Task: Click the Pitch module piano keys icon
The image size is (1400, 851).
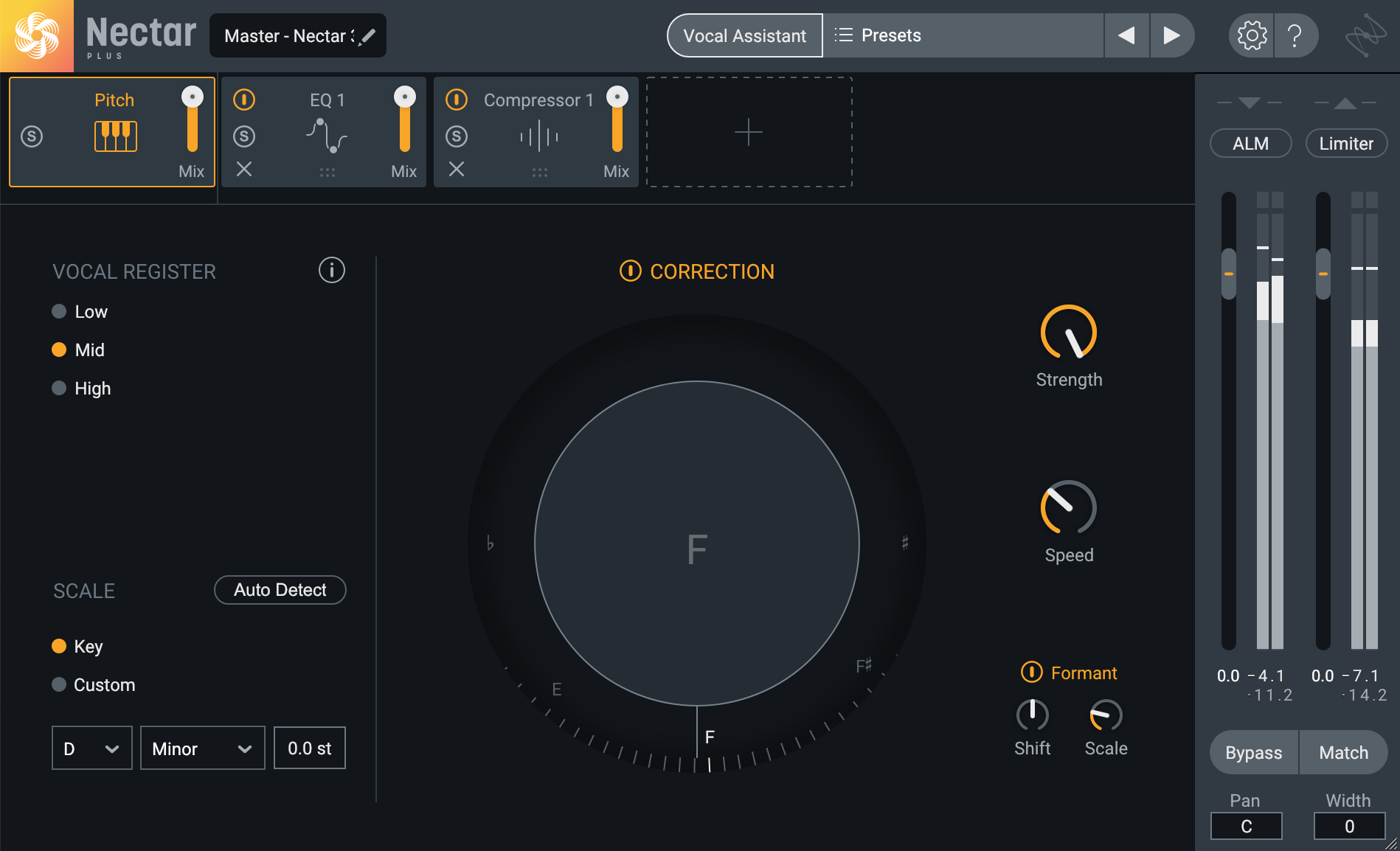Action: 116,136
